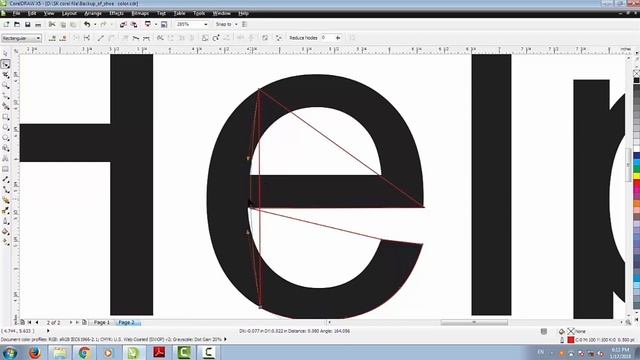The width and height of the screenshot is (640, 360).
Task: Select the Pick tool
Action: (x=5, y=54)
